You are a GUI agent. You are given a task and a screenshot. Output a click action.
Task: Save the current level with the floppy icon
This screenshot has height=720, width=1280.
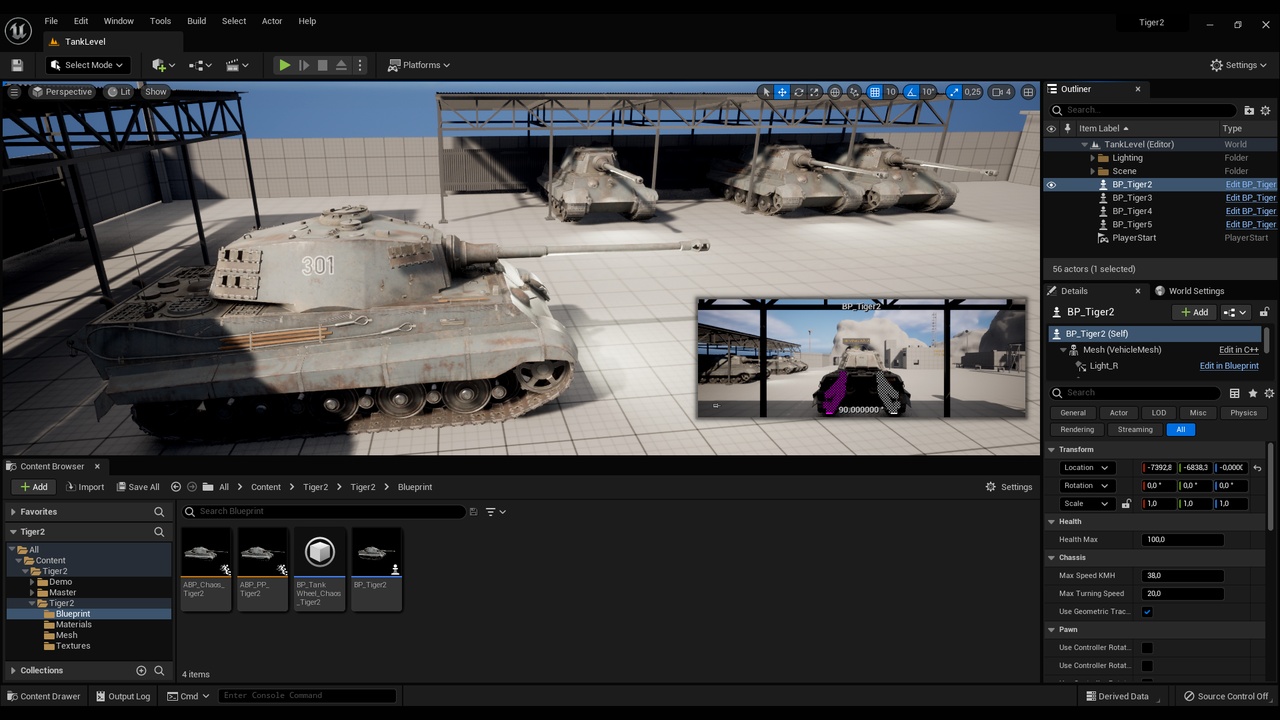[17, 65]
